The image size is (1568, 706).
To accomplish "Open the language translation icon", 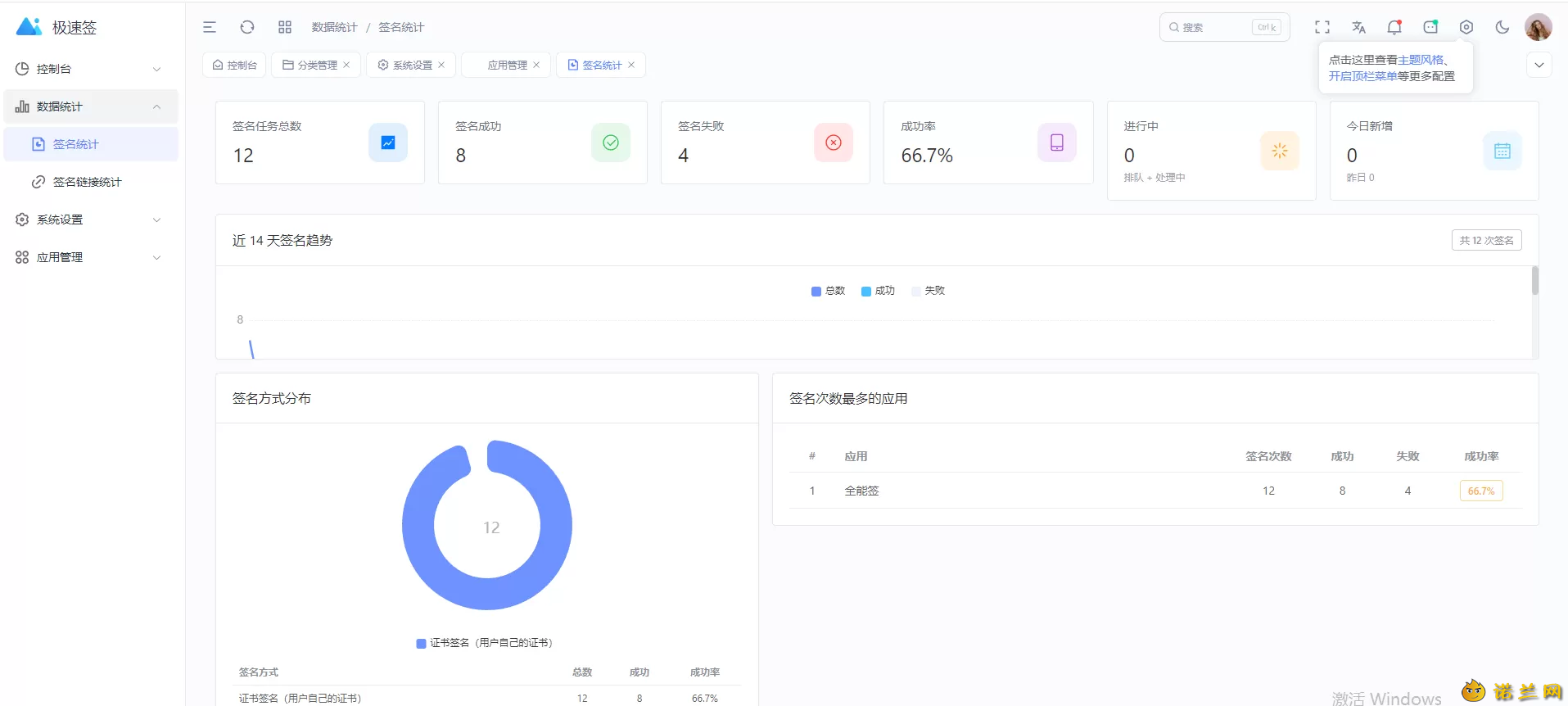I will click(1358, 27).
